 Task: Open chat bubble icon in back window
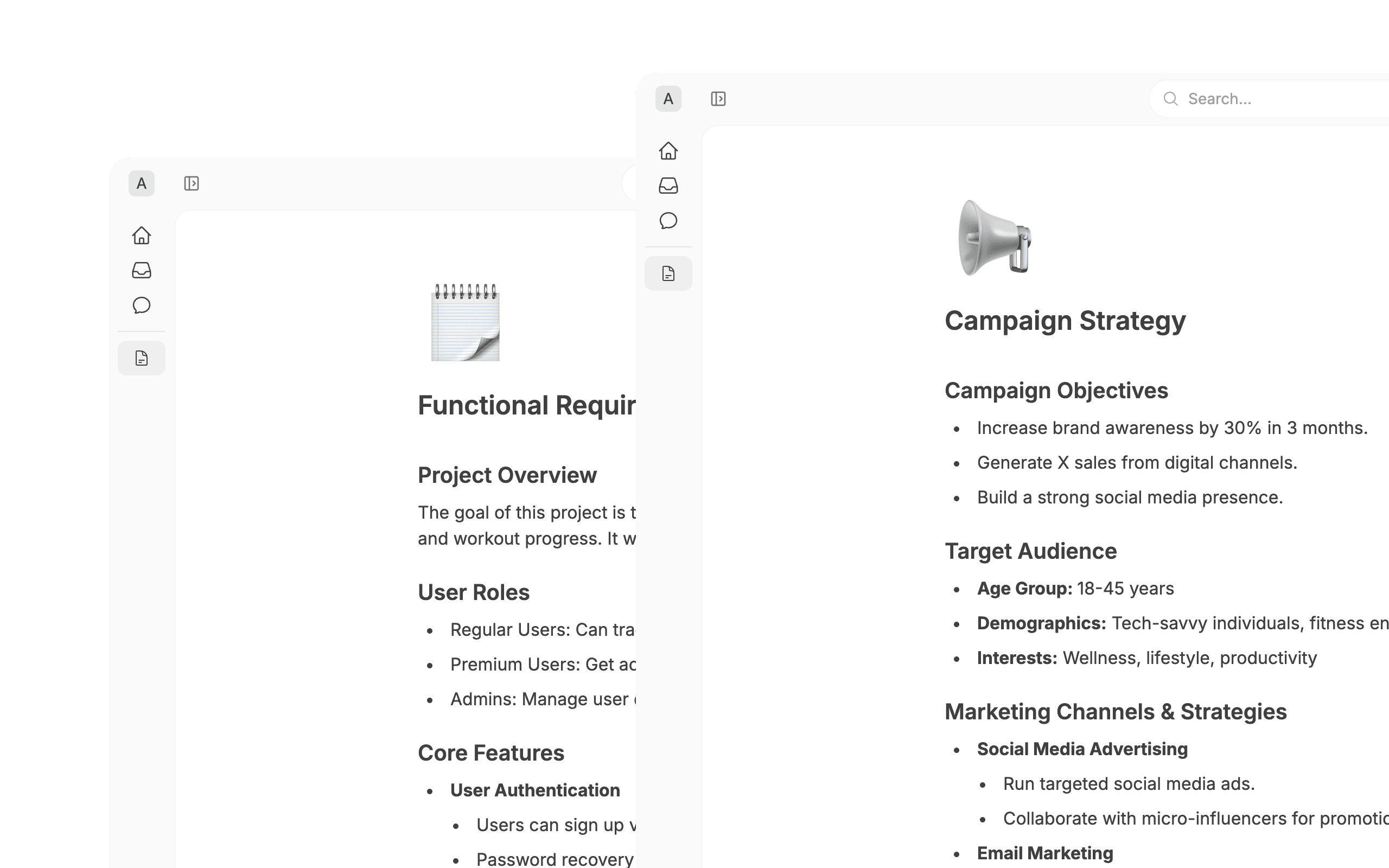[x=141, y=305]
